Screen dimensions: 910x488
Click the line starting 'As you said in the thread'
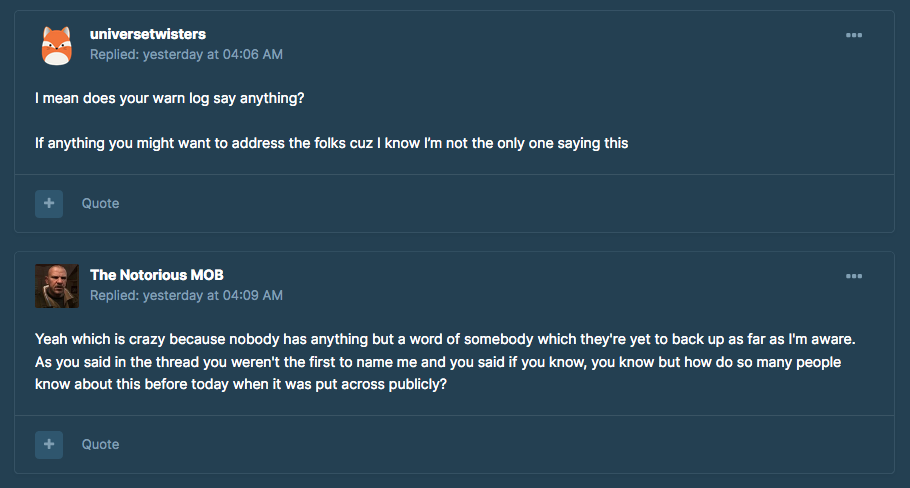tap(438, 362)
